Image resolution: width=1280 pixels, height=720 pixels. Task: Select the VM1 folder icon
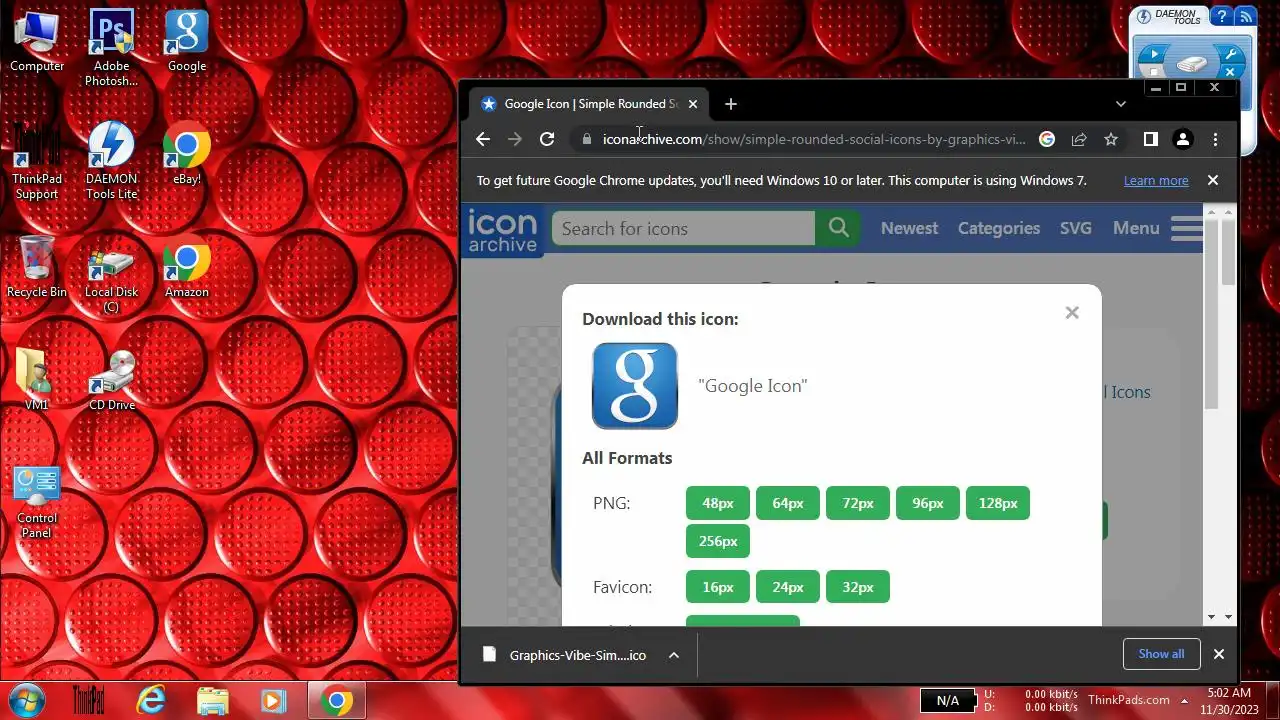click(x=37, y=381)
